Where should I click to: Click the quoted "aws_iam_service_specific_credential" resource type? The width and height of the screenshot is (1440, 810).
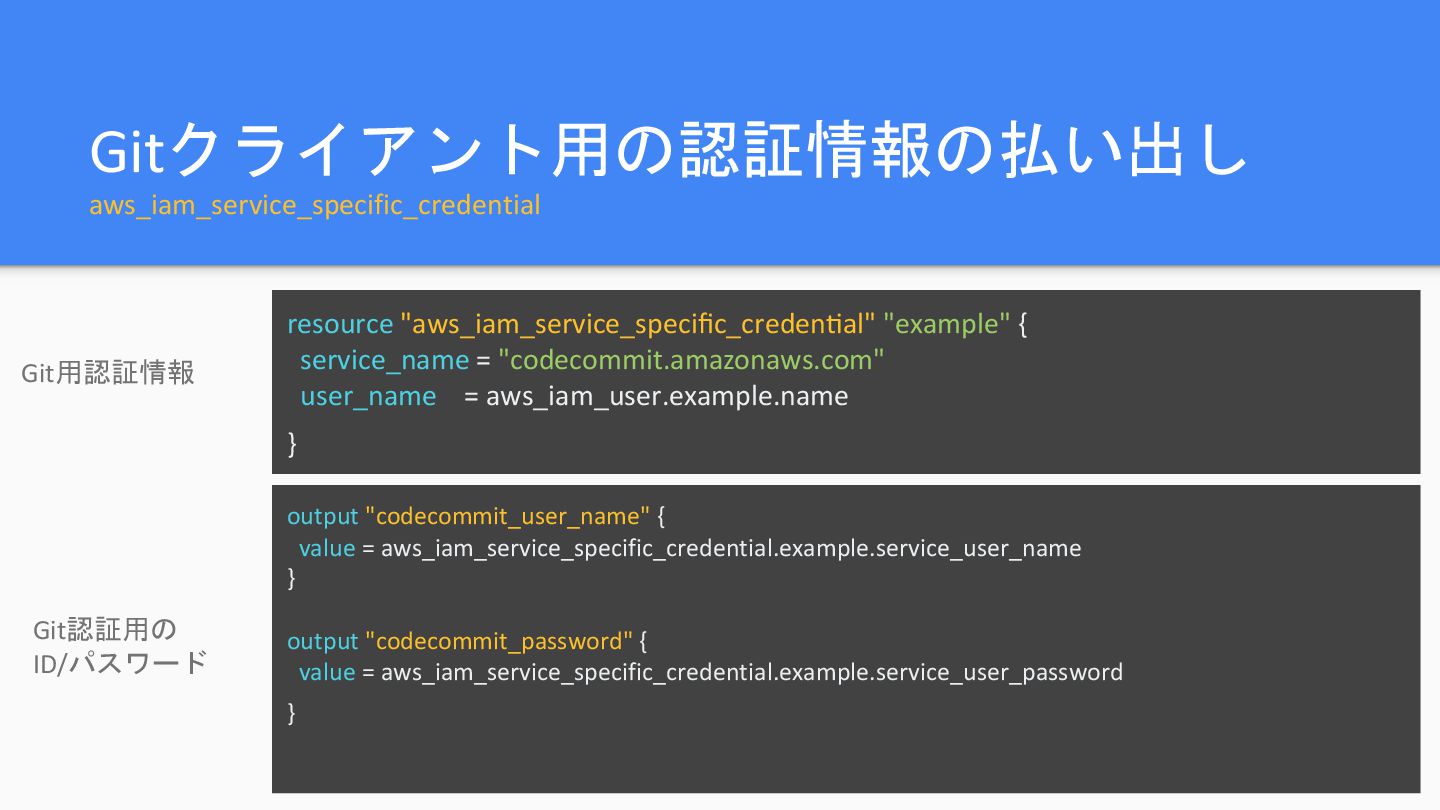point(638,324)
